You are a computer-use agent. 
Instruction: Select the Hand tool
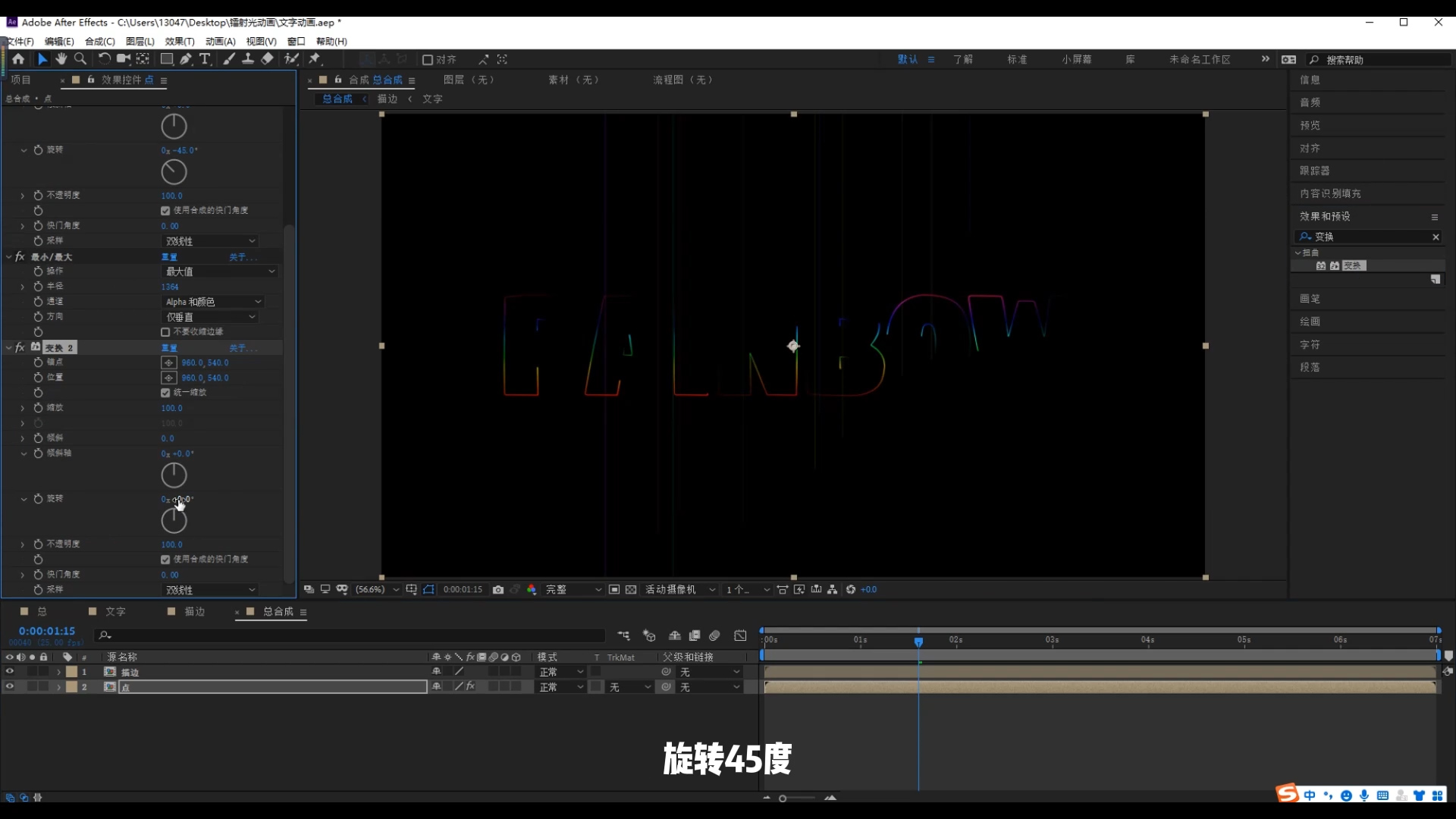[x=61, y=59]
